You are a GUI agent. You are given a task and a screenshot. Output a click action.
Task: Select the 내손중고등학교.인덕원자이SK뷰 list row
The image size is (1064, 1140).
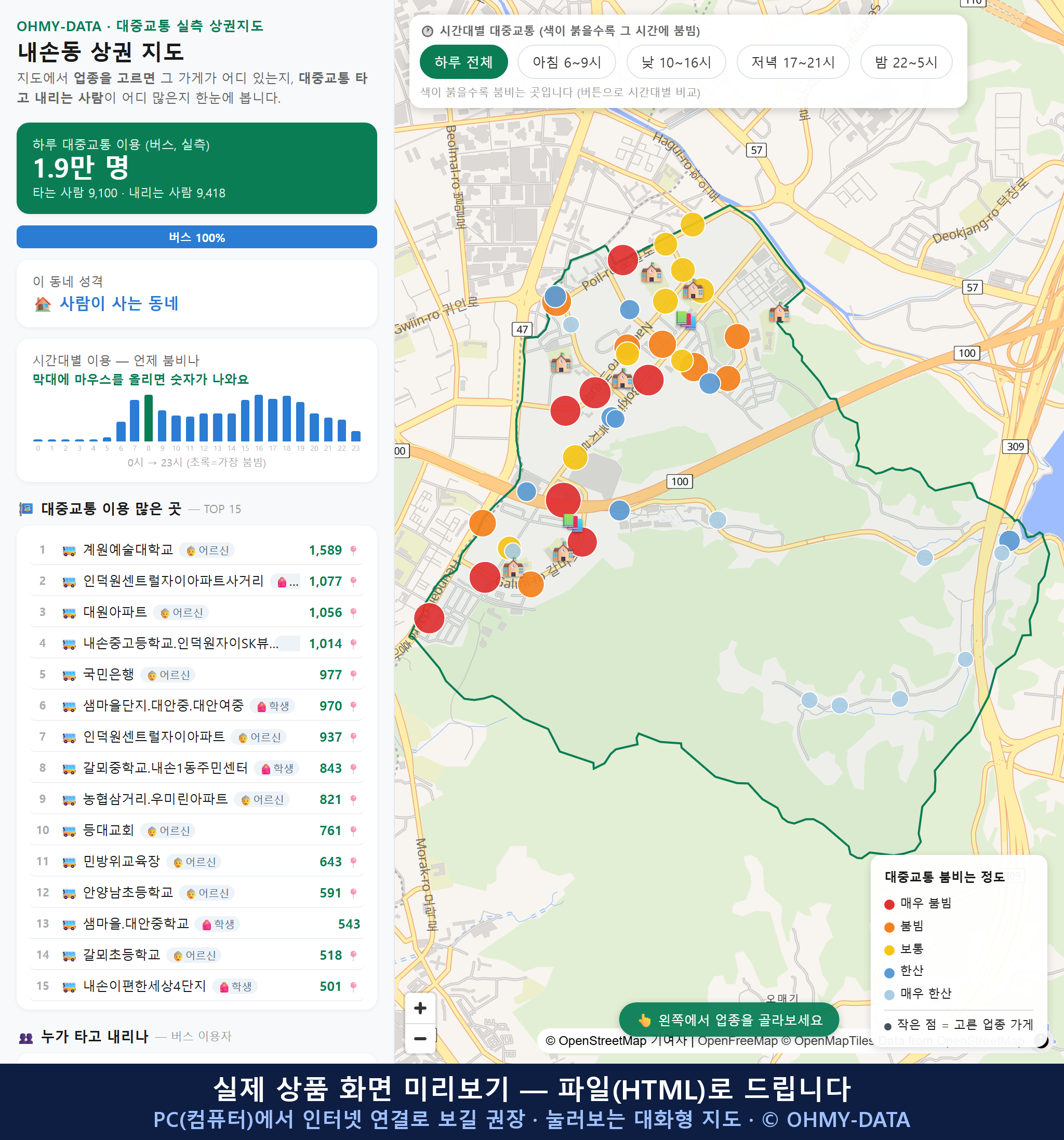197,644
